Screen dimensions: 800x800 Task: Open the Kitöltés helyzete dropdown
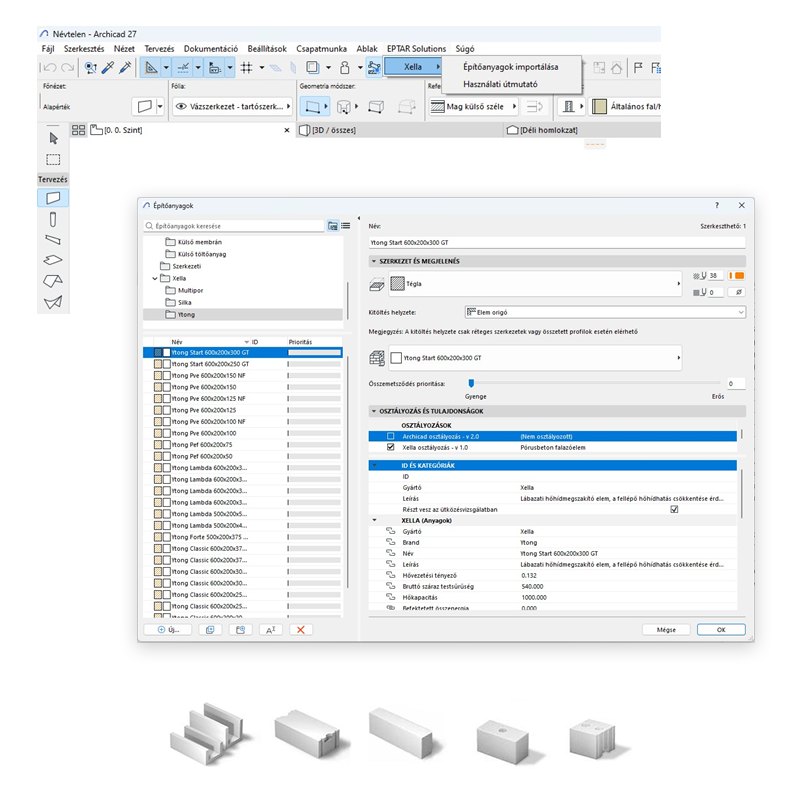pyautogui.click(x=605, y=312)
